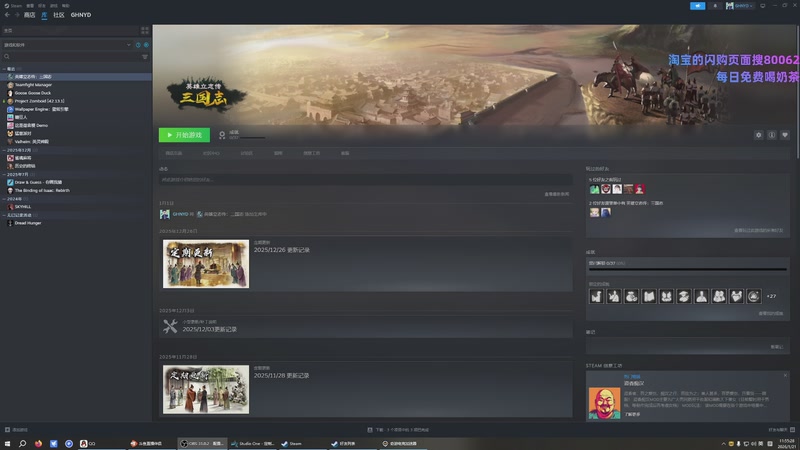
Task: Add game to favorites heart icon
Action: [x=785, y=135]
